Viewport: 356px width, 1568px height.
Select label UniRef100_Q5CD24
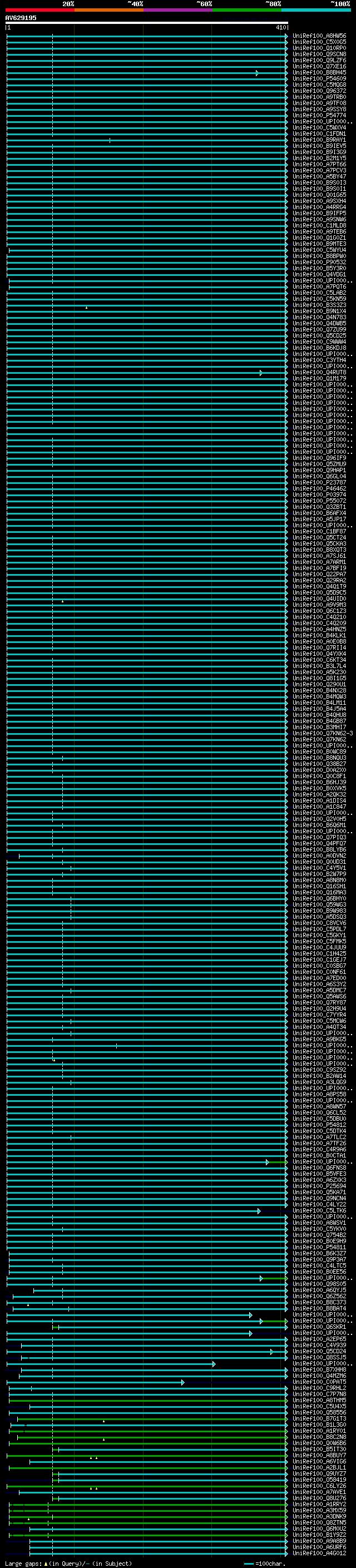(319, 1351)
